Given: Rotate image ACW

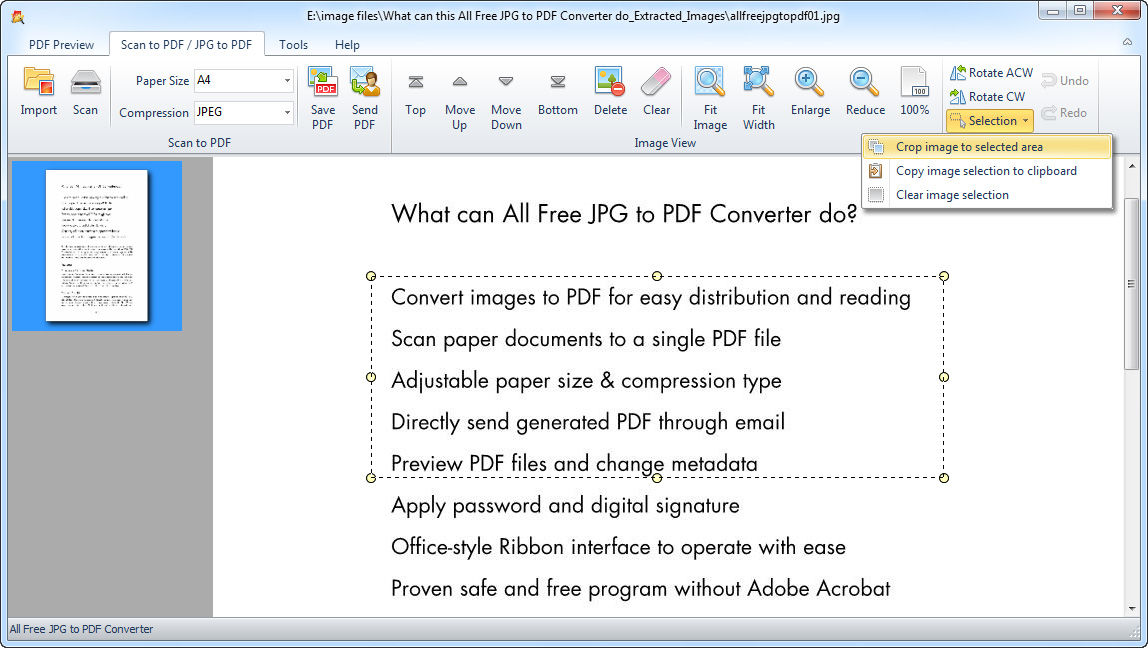Looking at the screenshot, I should pos(991,72).
